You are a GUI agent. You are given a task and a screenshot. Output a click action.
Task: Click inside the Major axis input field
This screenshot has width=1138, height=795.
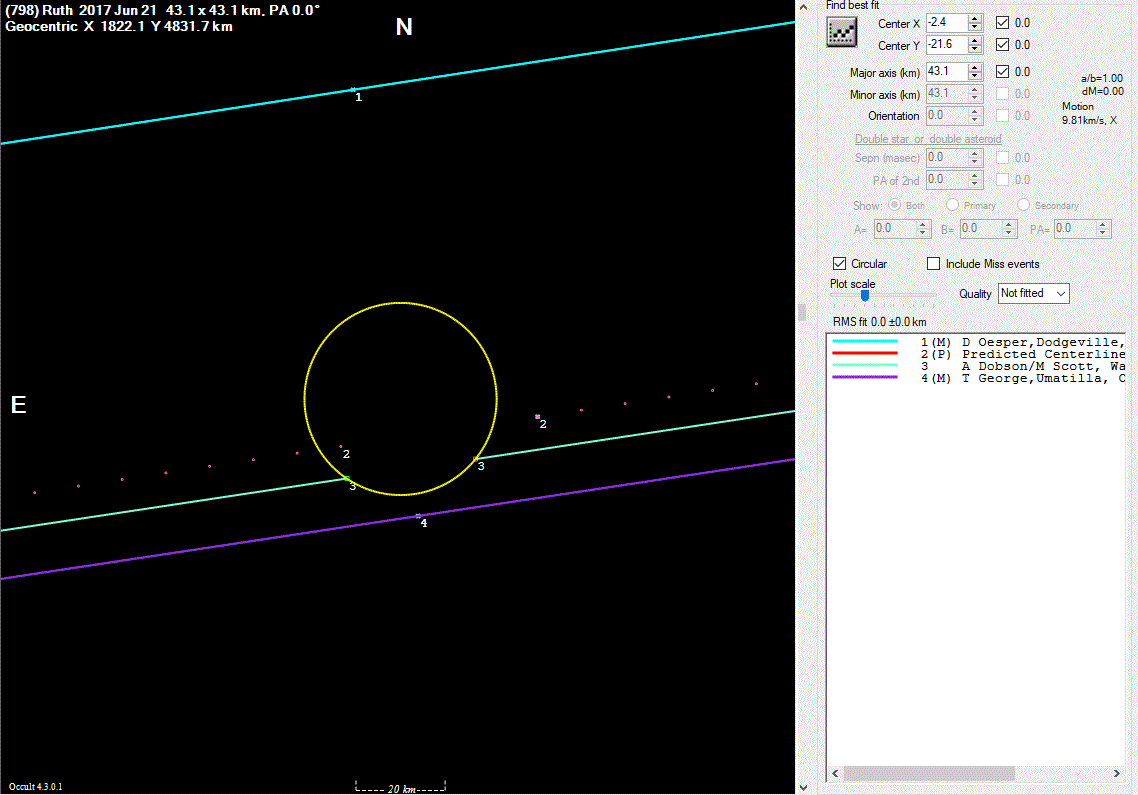945,72
